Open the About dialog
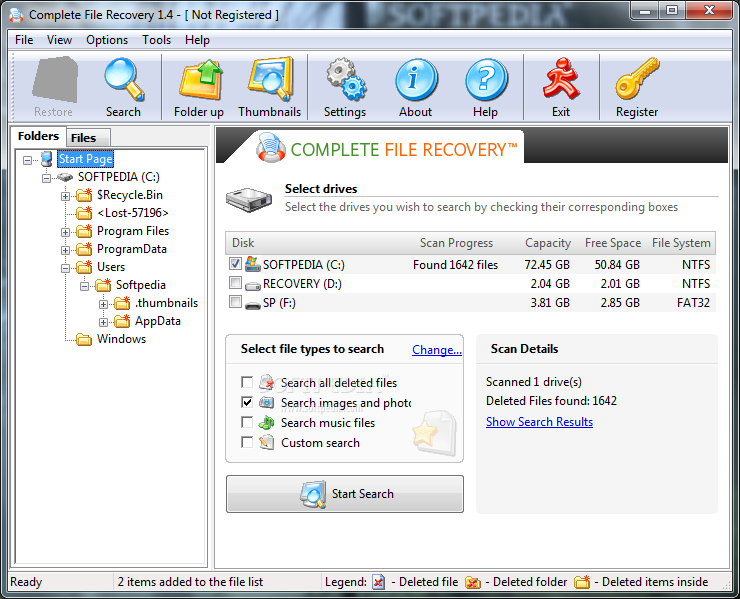This screenshot has height=599, width=740. 416,79
